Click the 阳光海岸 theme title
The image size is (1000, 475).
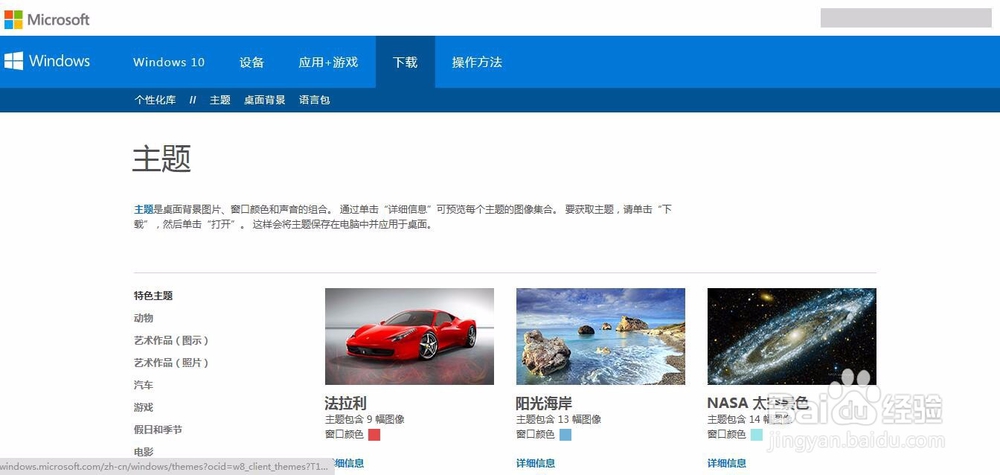coord(544,403)
